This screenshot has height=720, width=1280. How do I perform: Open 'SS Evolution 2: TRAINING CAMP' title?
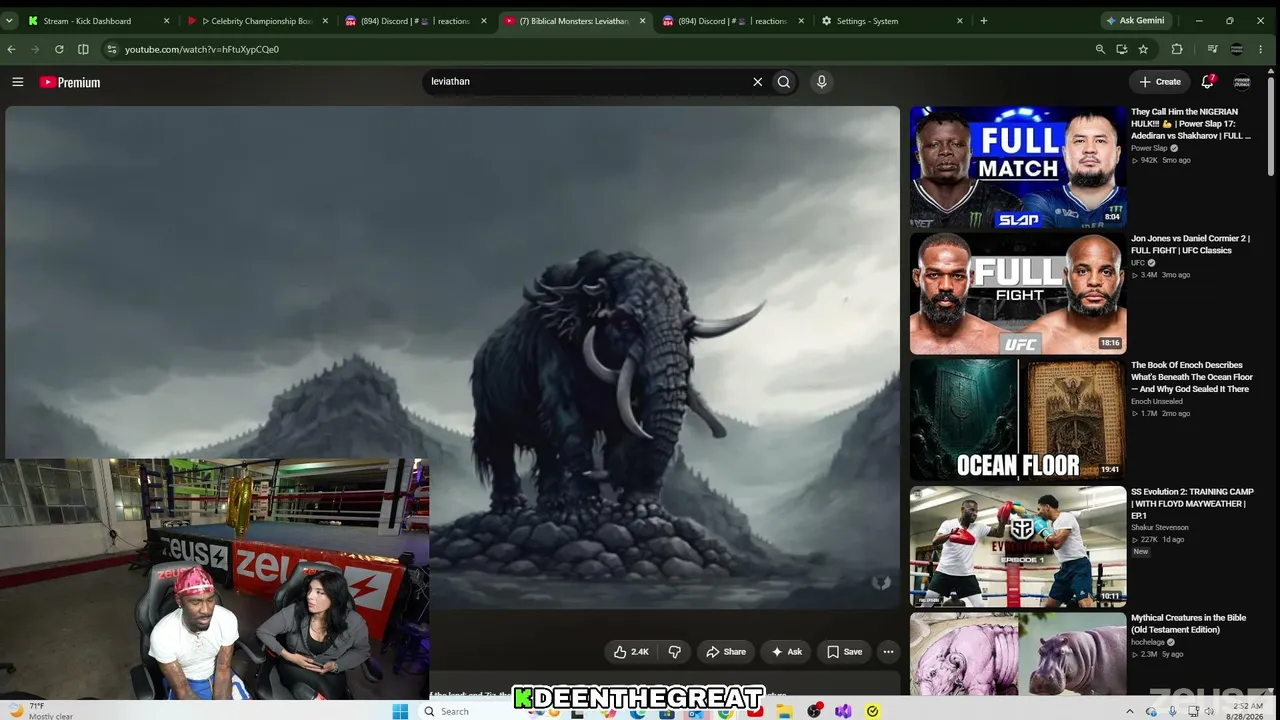tap(1192, 503)
